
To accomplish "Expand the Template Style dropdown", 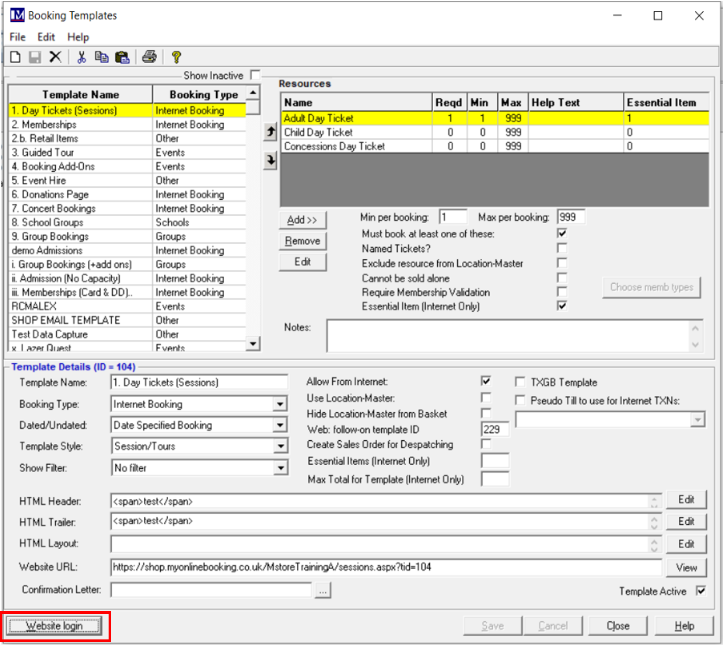I will click(280, 446).
